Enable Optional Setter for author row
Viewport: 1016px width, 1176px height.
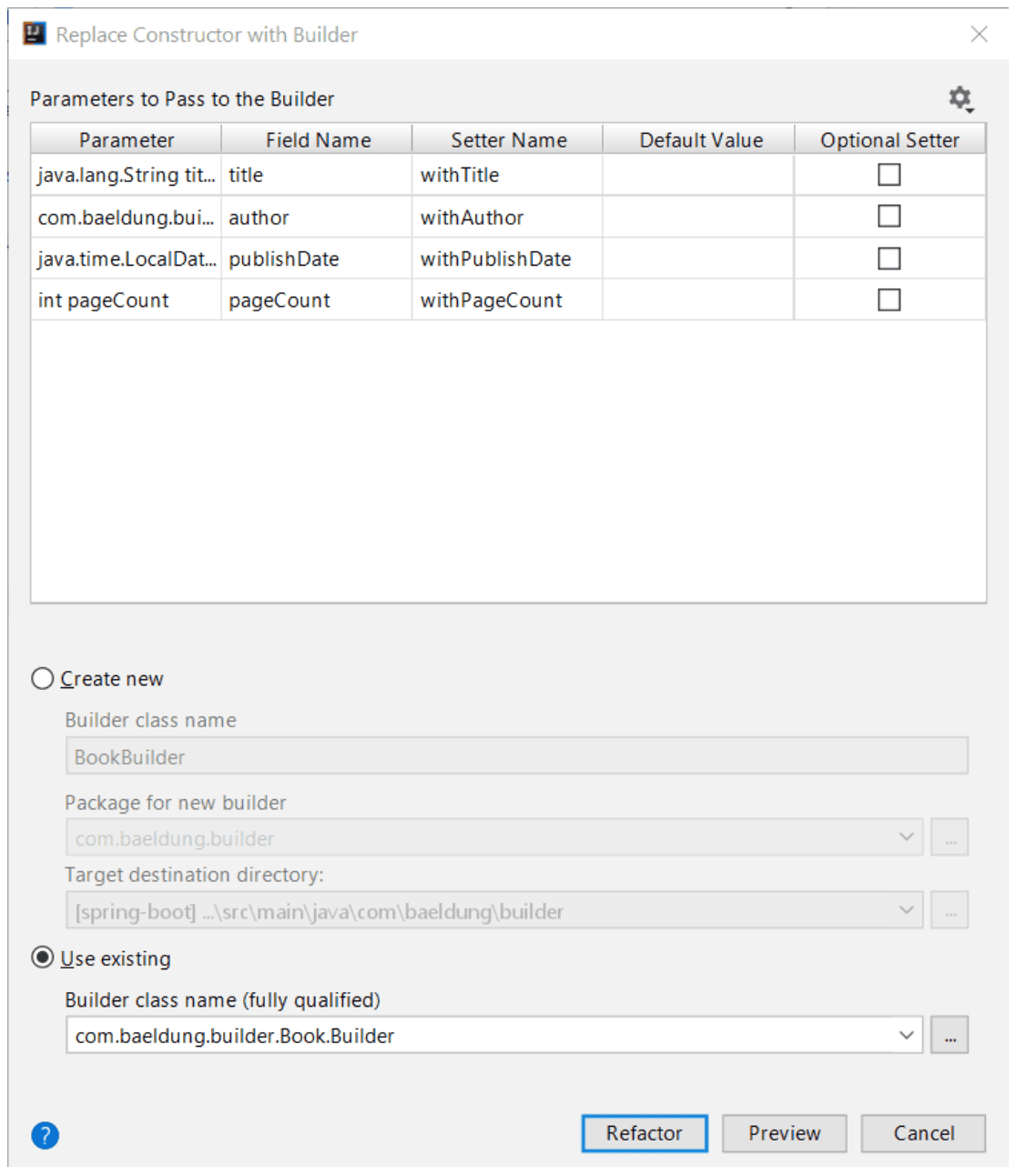point(889,217)
